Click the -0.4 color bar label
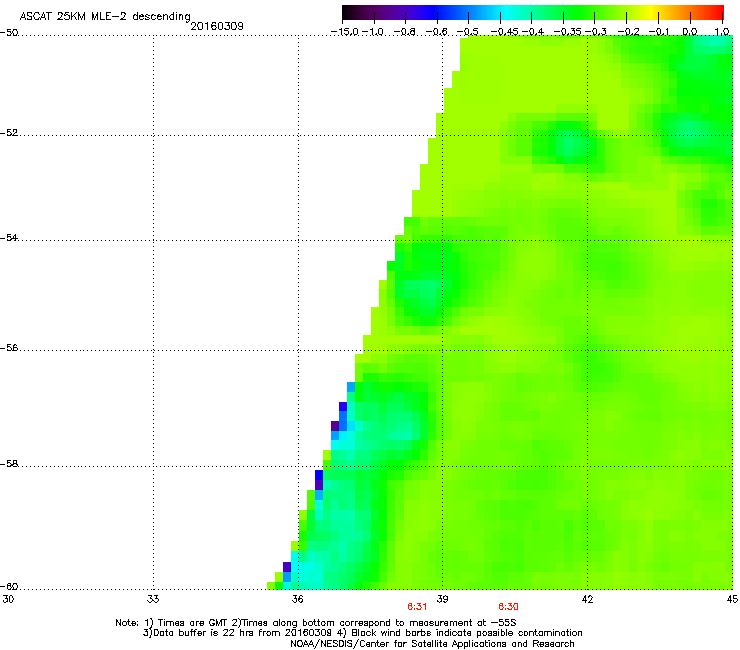Viewport: 740px width, 650px height. tap(532, 32)
